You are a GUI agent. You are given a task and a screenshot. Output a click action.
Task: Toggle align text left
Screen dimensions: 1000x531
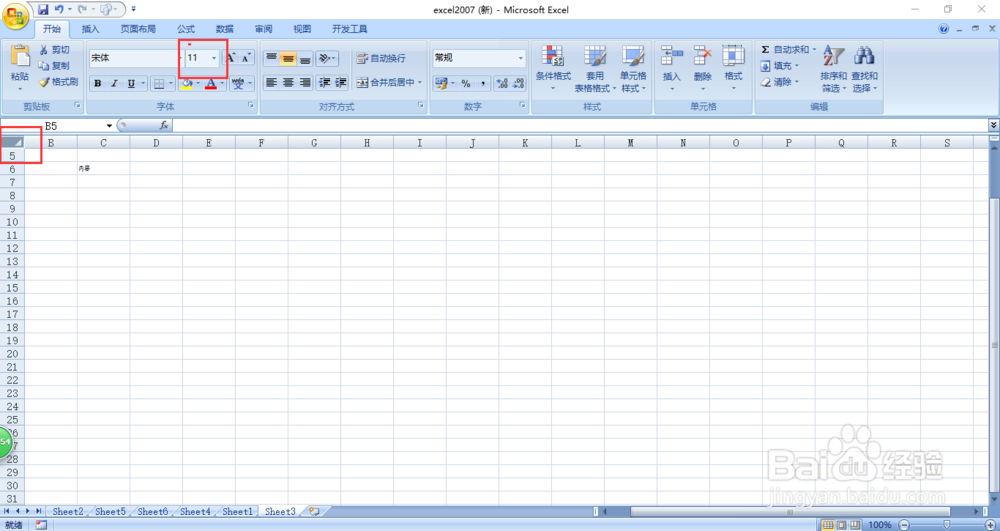point(272,83)
